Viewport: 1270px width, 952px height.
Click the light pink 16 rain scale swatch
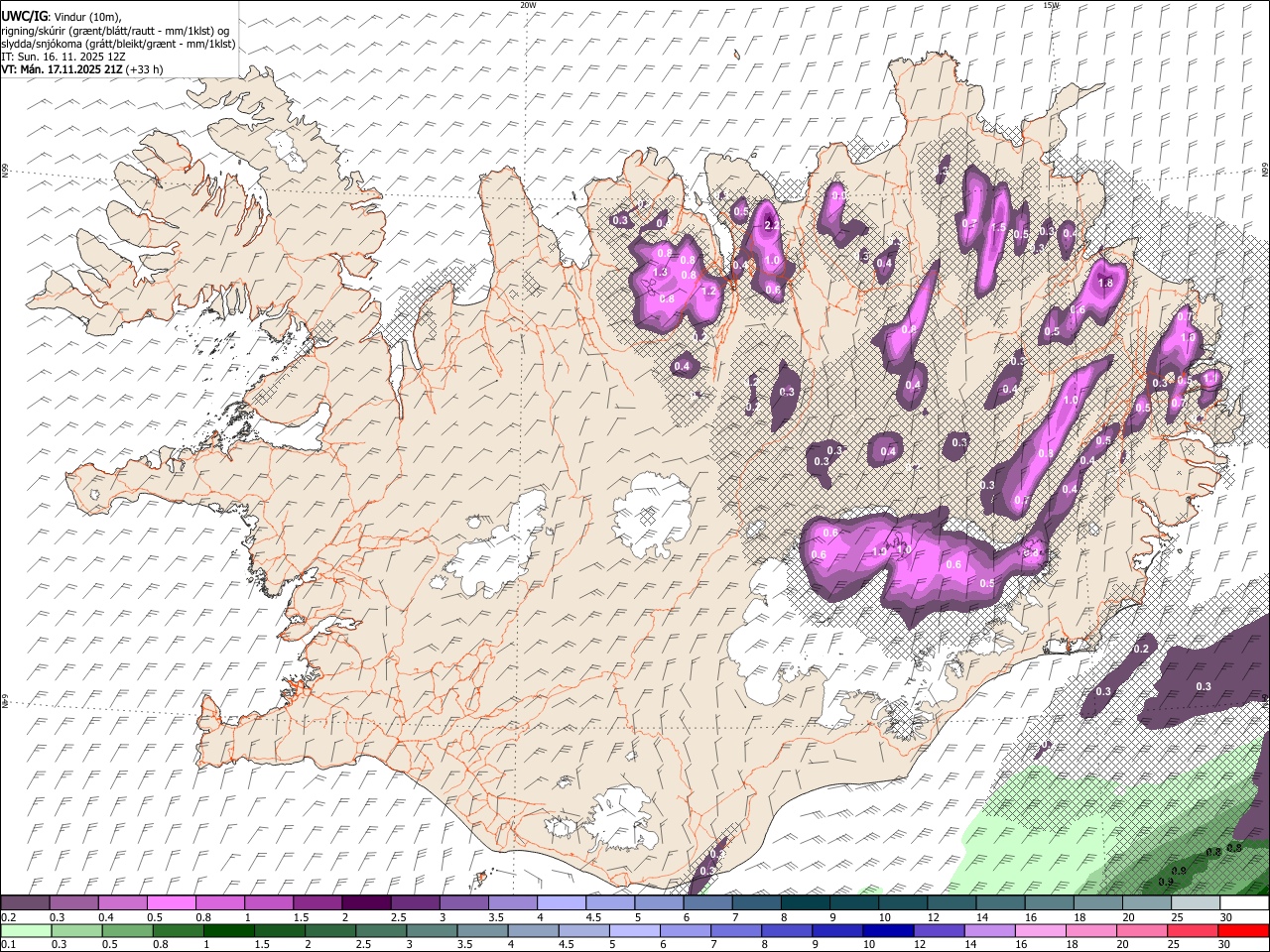pyautogui.click(x=1039, y=931)
